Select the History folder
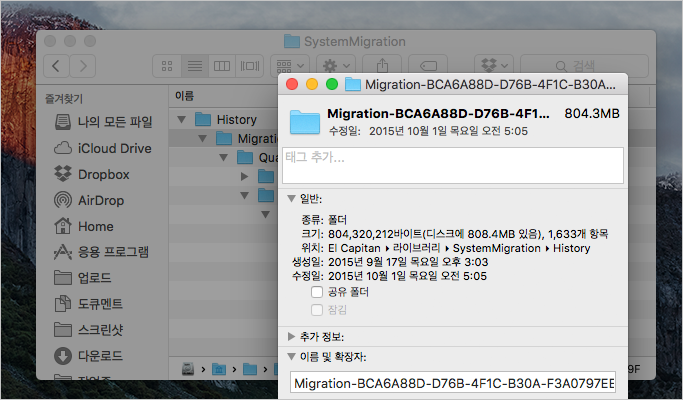The height and width of the screenshot is (400, 683). pyautogui.click(x=226, y=119)
